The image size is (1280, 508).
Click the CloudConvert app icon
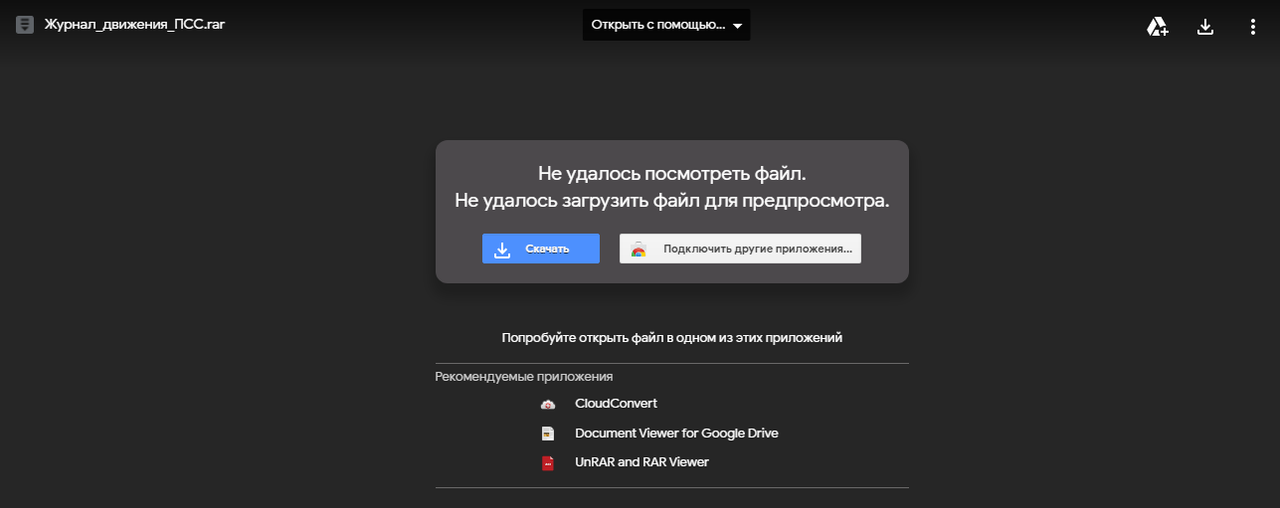[x=547, y=404]
